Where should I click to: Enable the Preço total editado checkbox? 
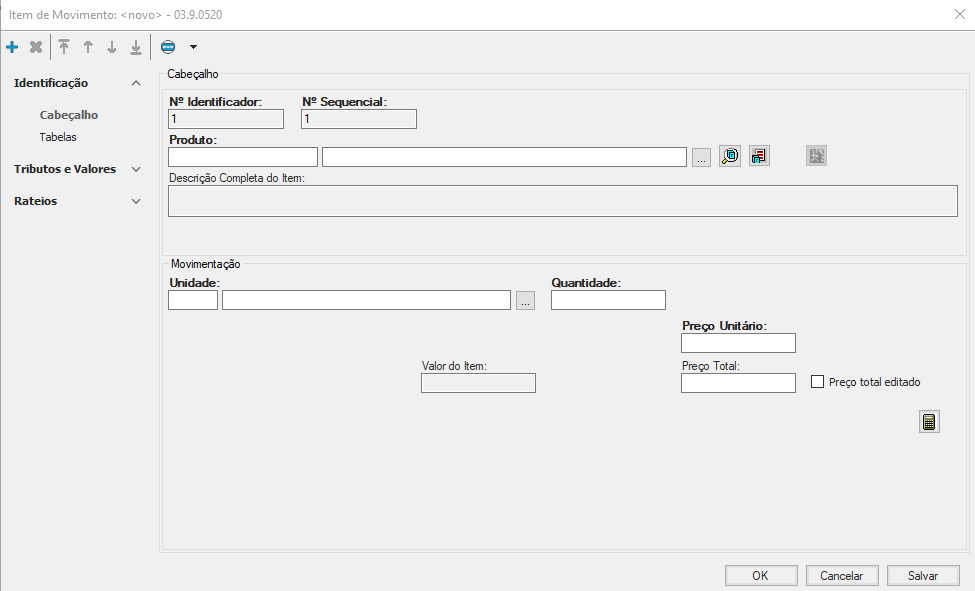[817, 382]
